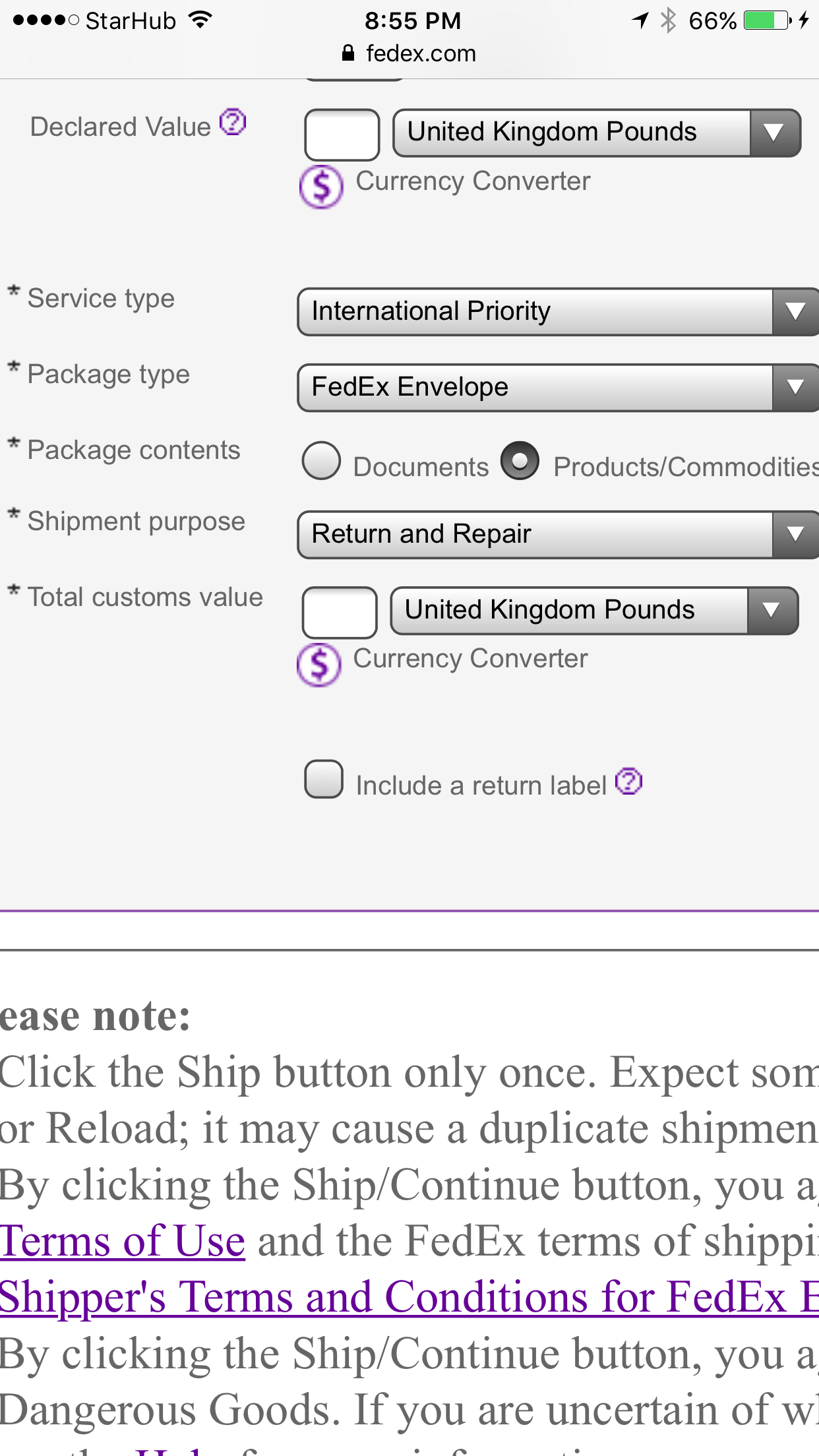This screenshot has height=1456, width=819.
Task: Click Currency Converter dollar icon under customs value
Action: [319, 664]
